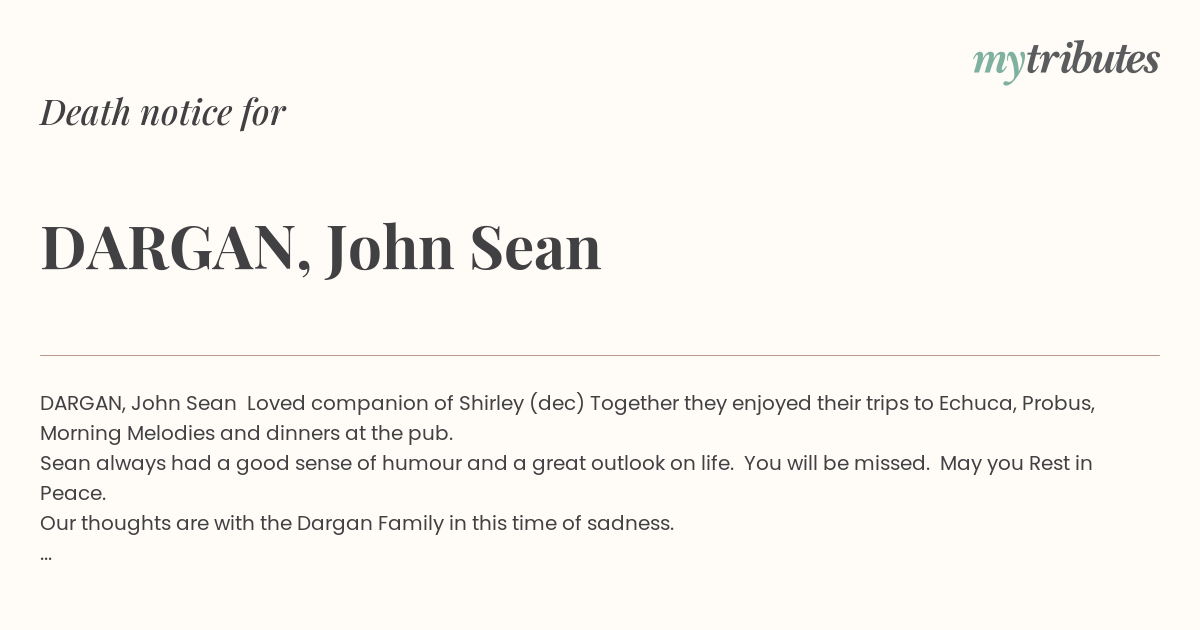The height and width of the screenshot is (630, 1200).
Task: Click the horizontal divider line below the title
Action: click(x=600, y=355)
